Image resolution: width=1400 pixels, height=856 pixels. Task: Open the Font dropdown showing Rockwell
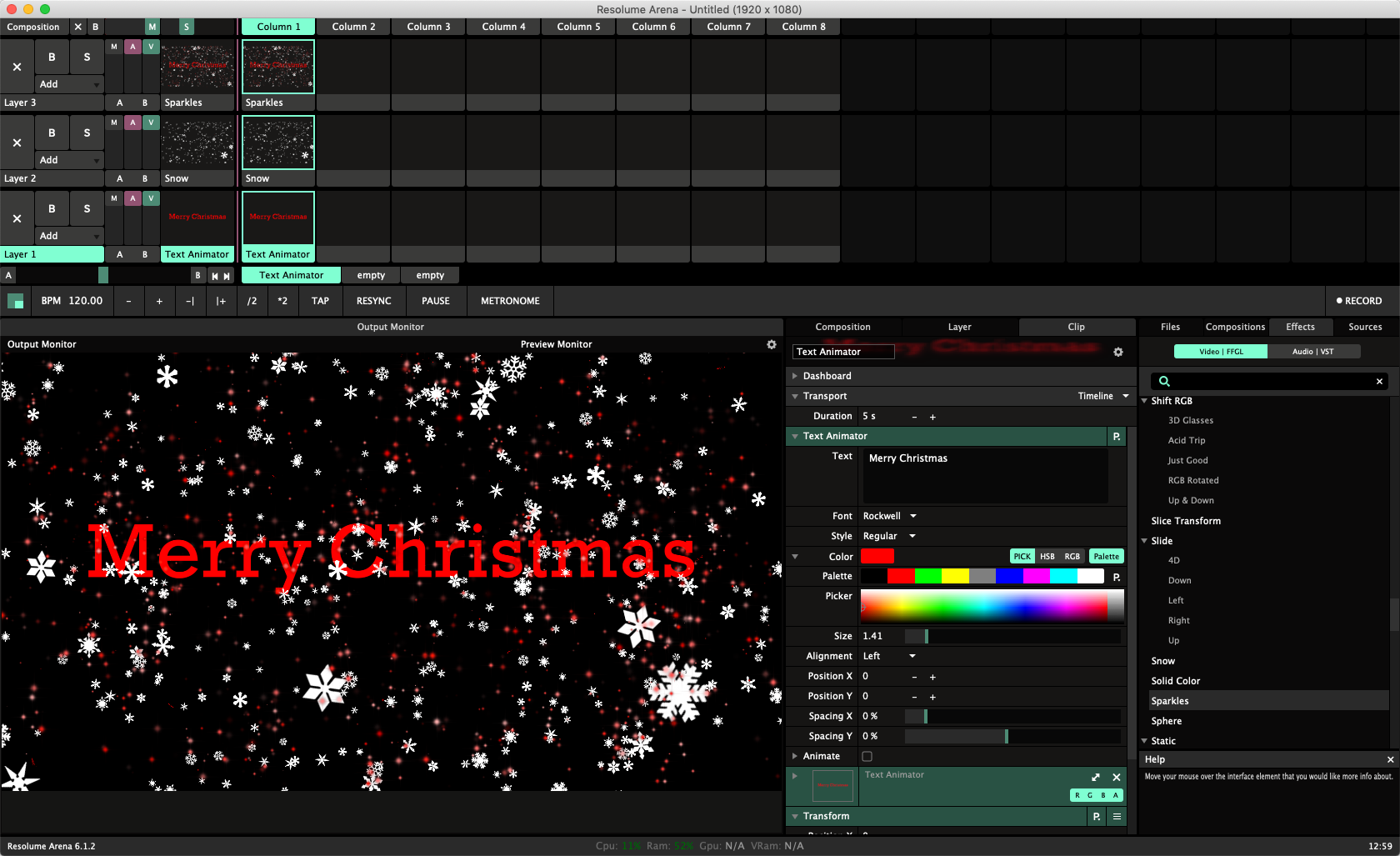click(889, 516)
